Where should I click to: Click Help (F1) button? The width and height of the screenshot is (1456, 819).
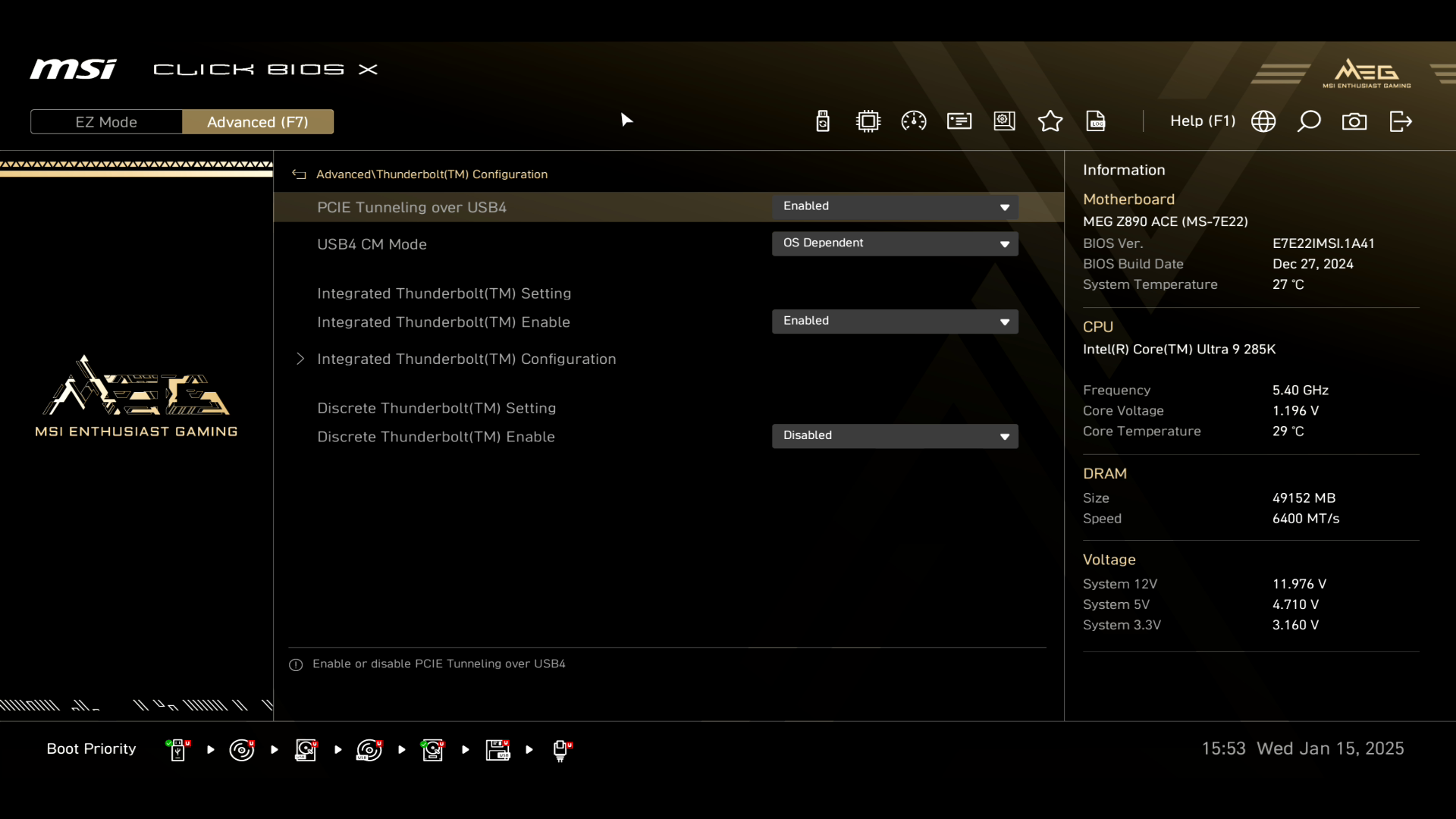(1202, 121)
